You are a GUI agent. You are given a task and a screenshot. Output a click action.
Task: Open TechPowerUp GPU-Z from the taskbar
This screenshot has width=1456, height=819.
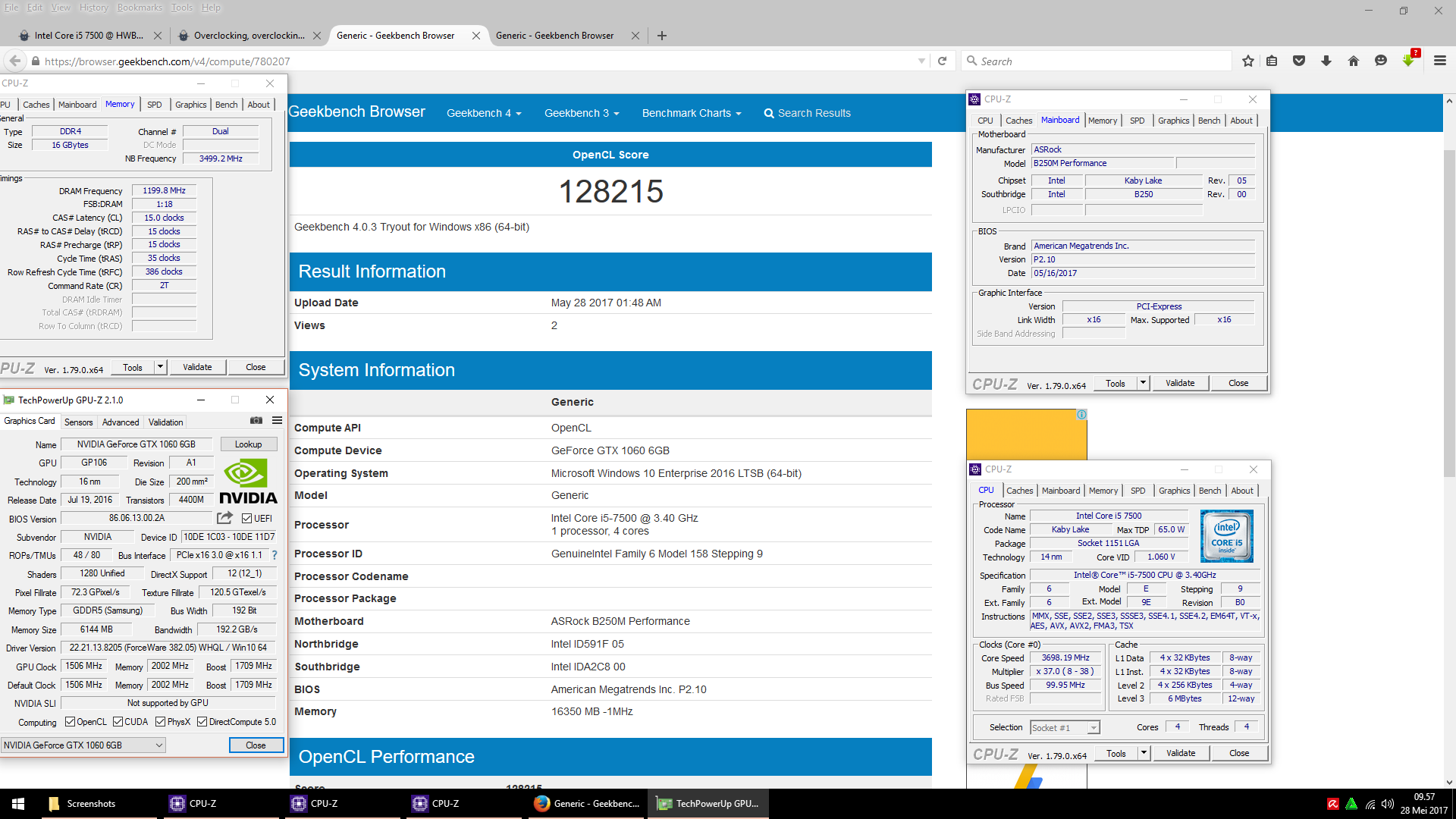[708, 804]
